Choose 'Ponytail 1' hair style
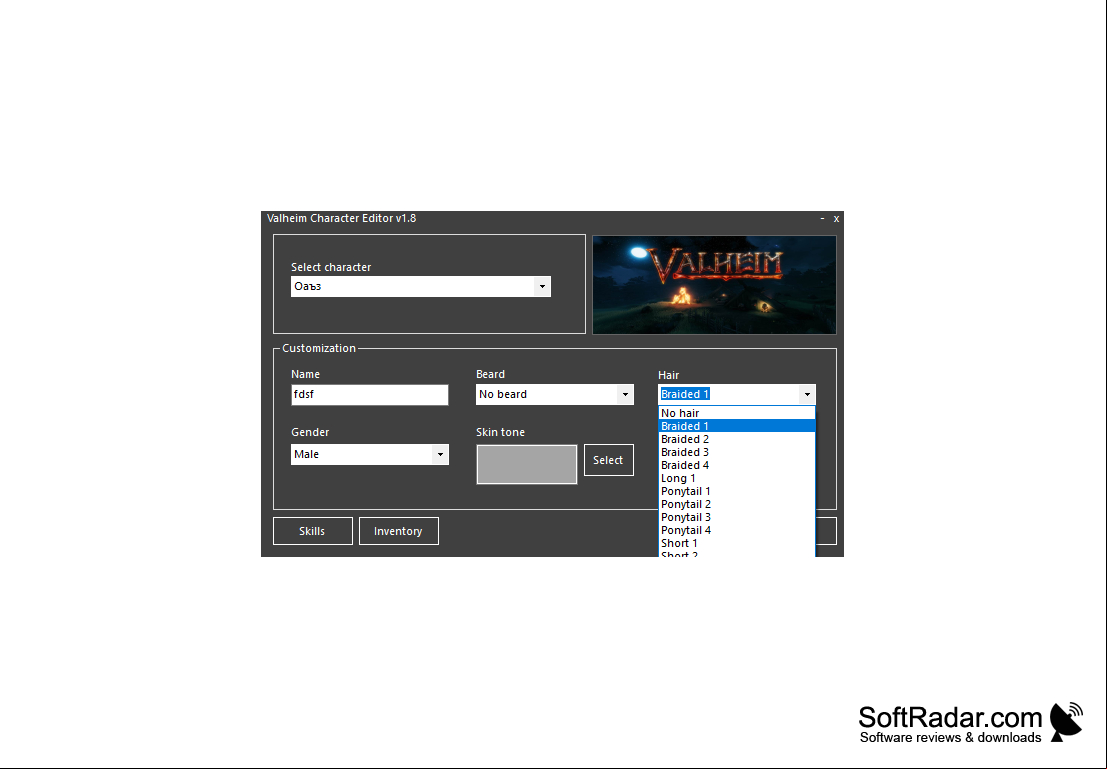The image size is (1107, 769). pos(736,491)
